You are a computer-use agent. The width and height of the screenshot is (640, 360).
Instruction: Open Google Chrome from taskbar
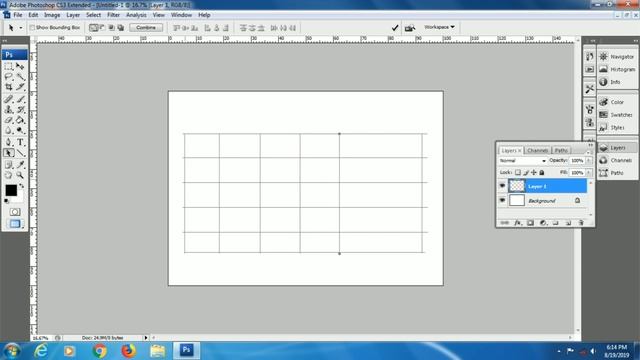99,351
